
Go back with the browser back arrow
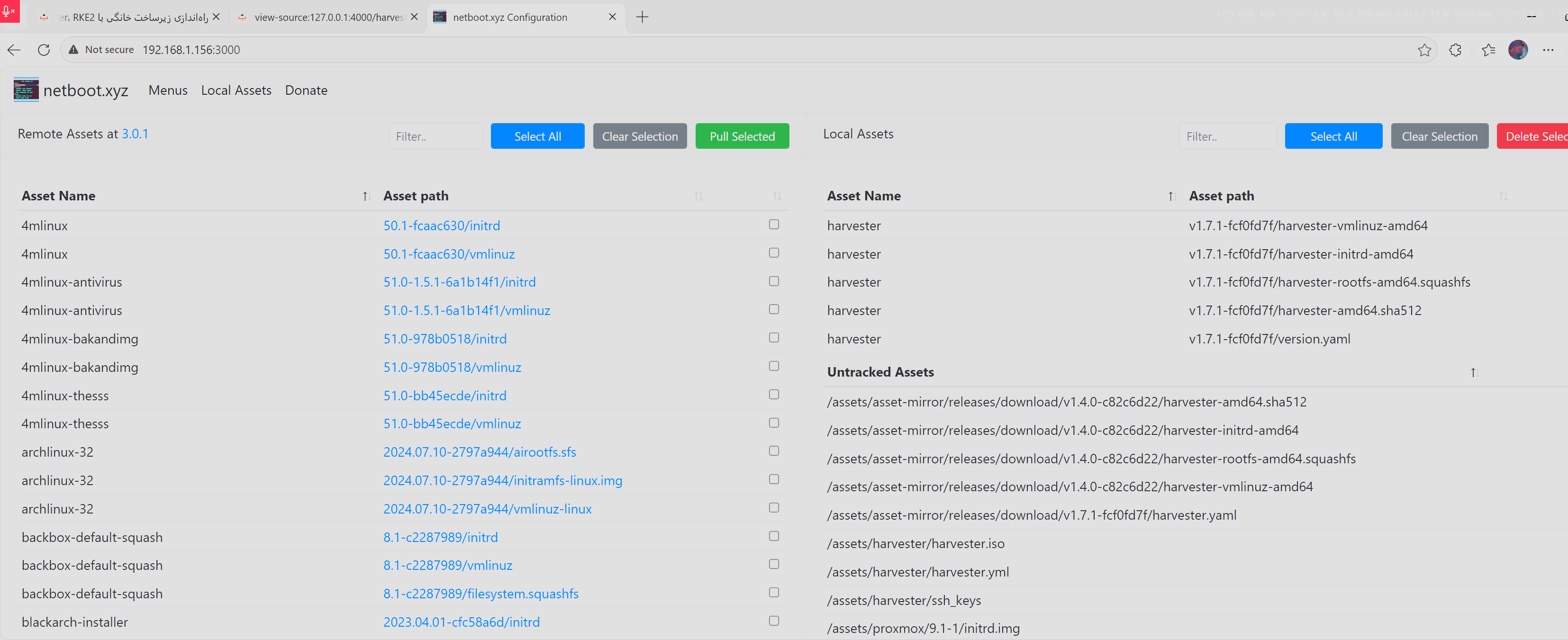[14, 50]
